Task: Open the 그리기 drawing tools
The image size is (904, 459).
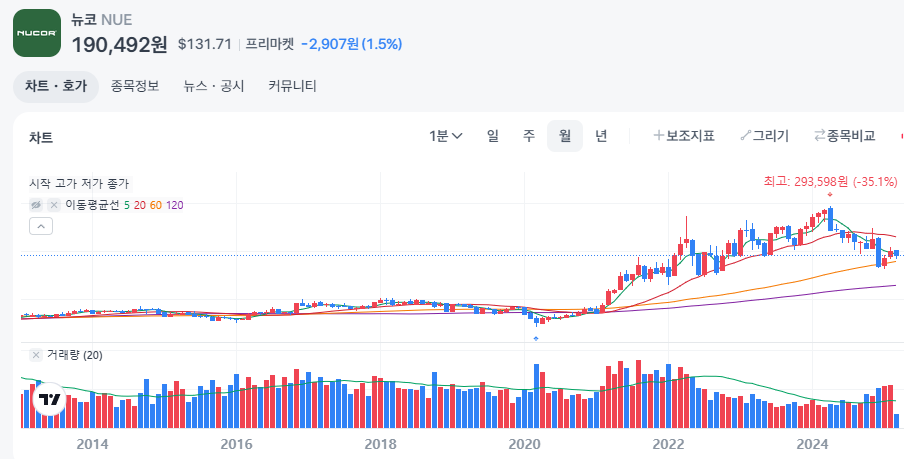Action: 764,136
